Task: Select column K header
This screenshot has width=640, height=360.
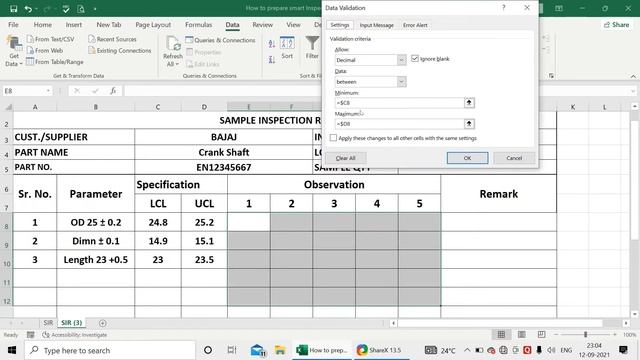Action: pos(573,107)
